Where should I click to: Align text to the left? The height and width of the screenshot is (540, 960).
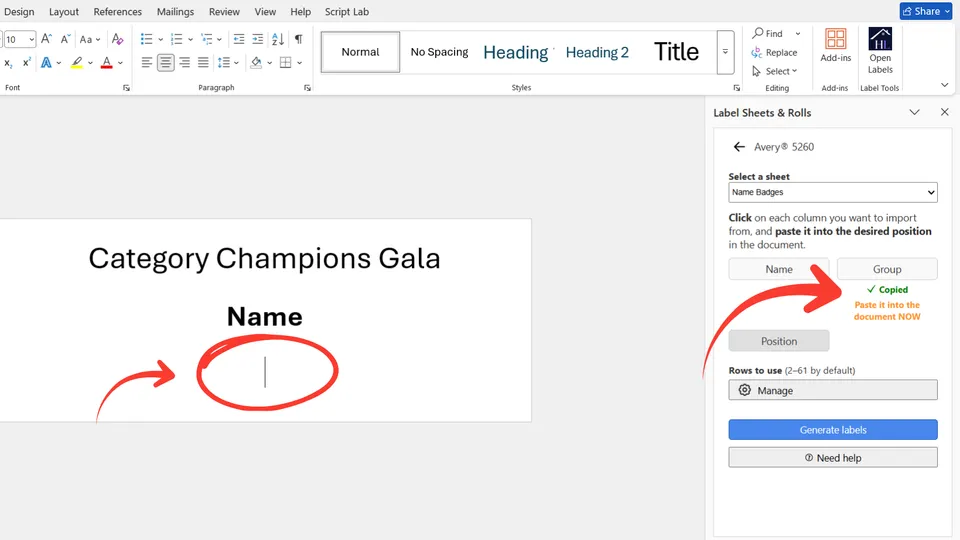[146, 62]
